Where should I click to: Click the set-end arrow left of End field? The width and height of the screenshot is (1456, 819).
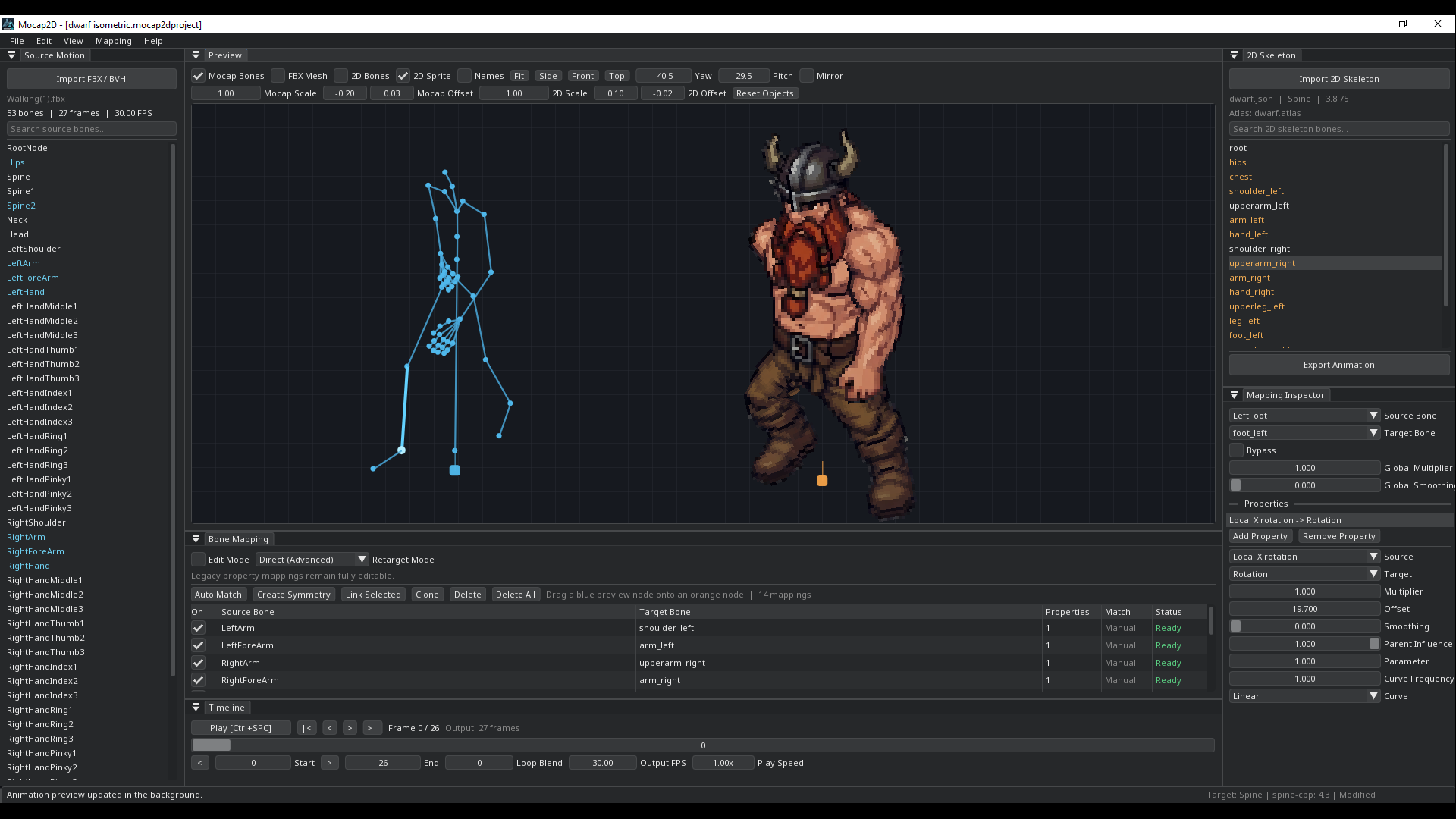tap(330, 763)
